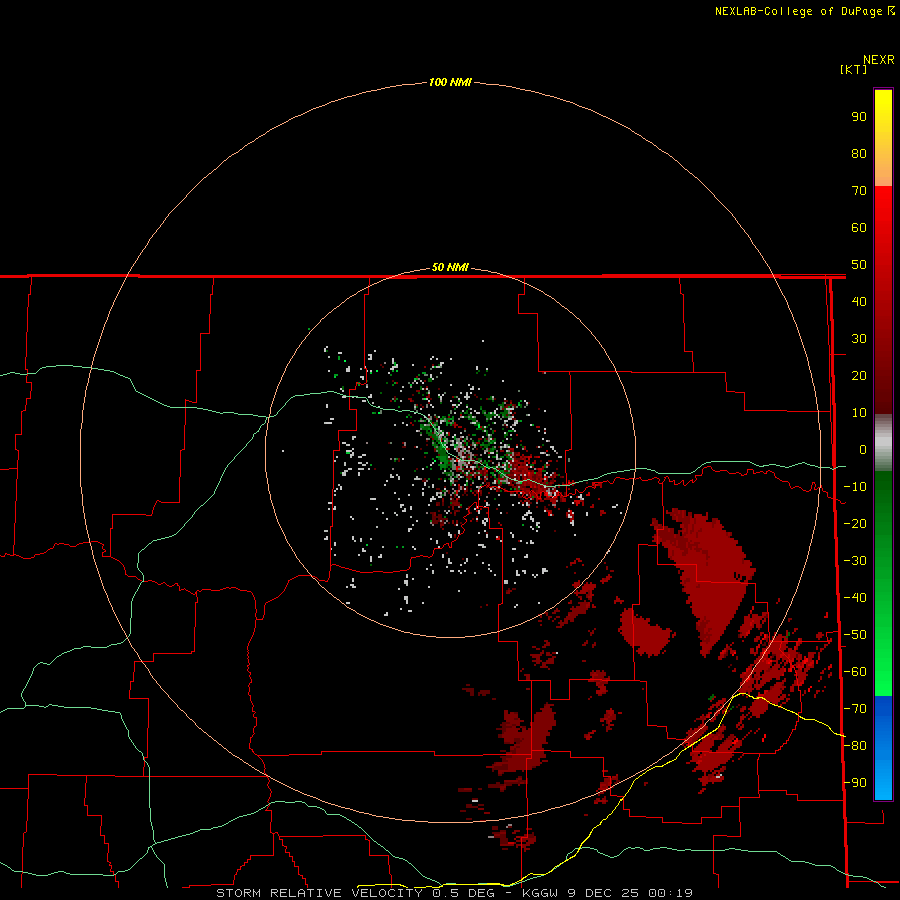Click the -60 knot scale label
The width and height of the screenshot is (900, 900).
click(855, 672)
